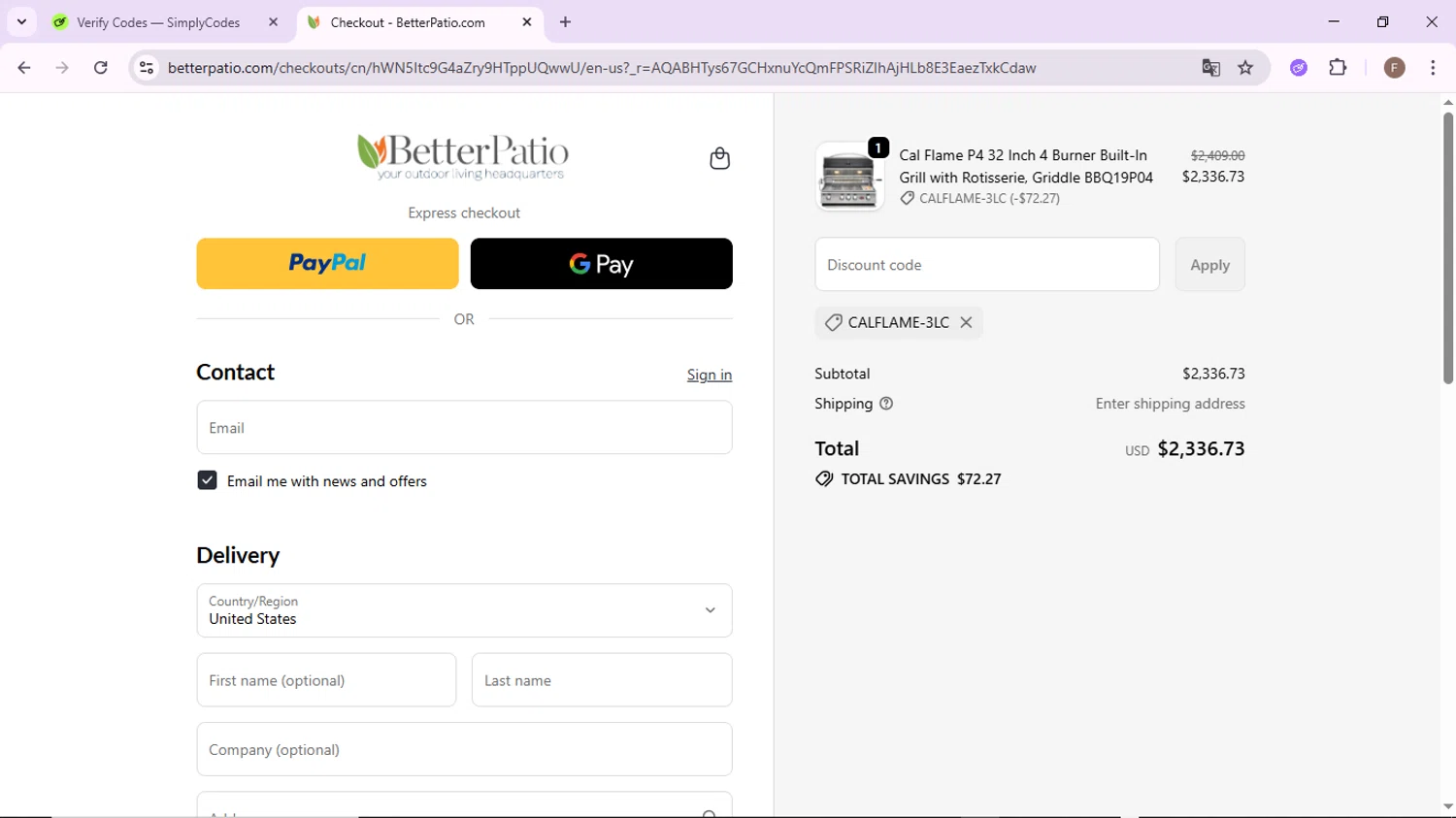Uncheck Email me with news and offers
The image size is (1456, 818).
tap(207, 480)
